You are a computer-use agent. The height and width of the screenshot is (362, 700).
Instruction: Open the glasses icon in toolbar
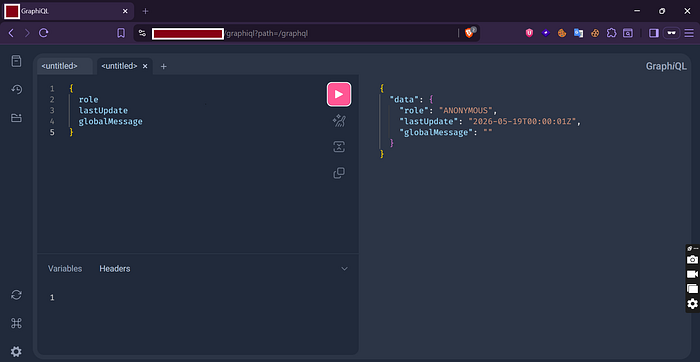tap(671, 33)
